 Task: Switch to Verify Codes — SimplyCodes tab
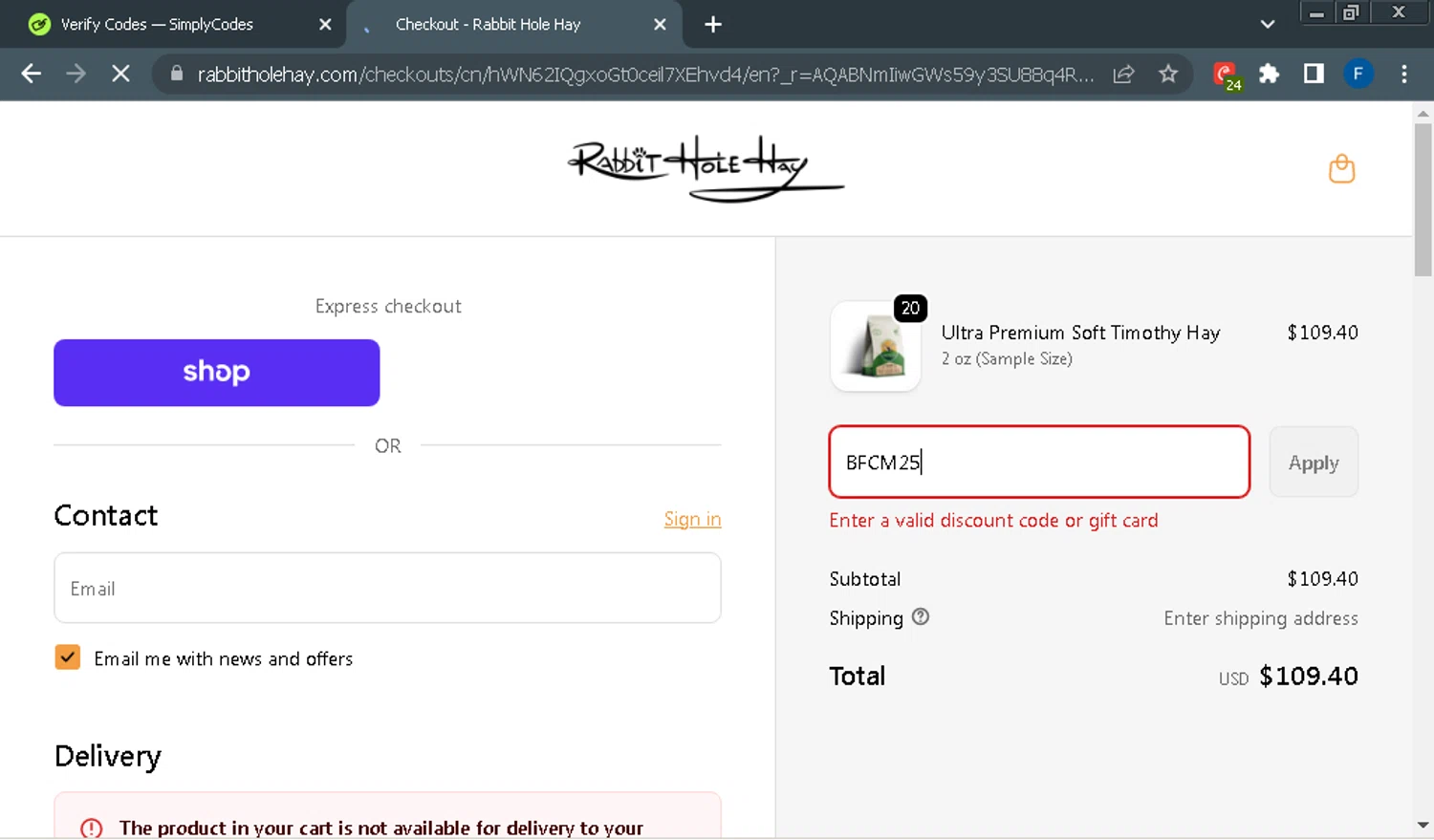pyautogui.click(x=172, y=25)
